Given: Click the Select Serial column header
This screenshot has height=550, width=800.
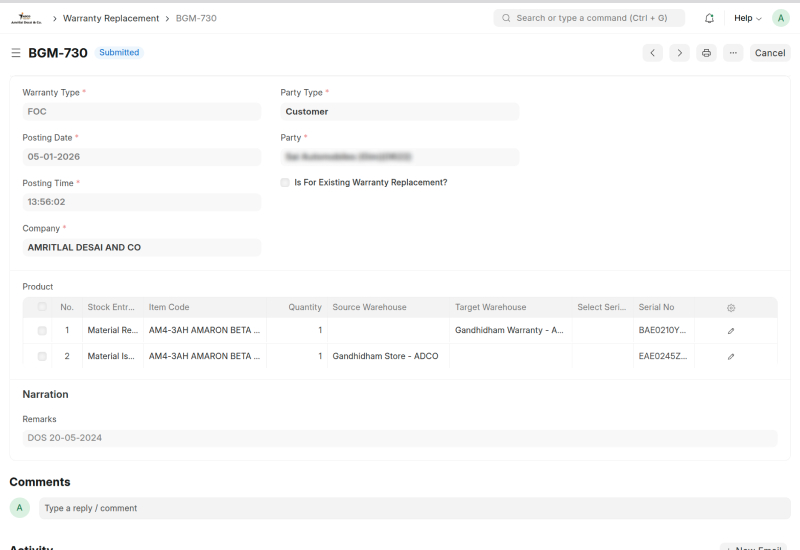Looking at the screenshot, I should 603,307.
